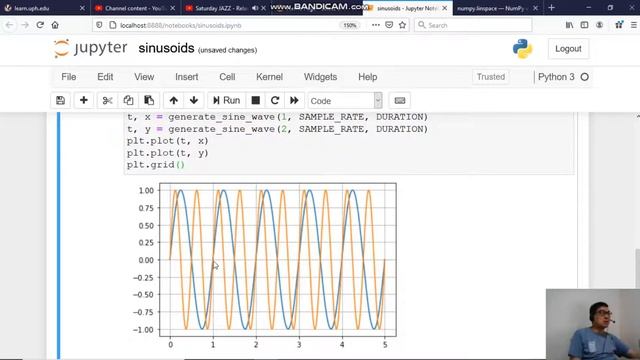Open the File menu
Image resolution: width=640 pixels, height=360 pixels.
point(69,77)
